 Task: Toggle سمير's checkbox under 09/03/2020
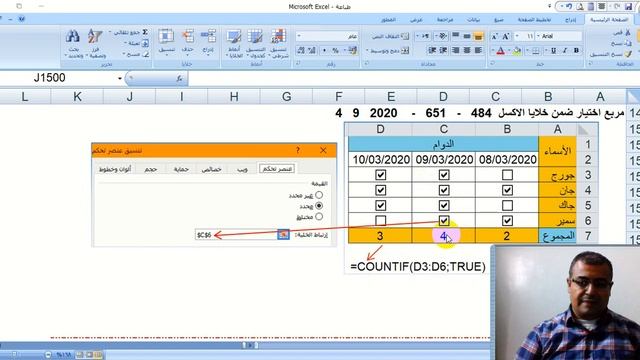444,221
